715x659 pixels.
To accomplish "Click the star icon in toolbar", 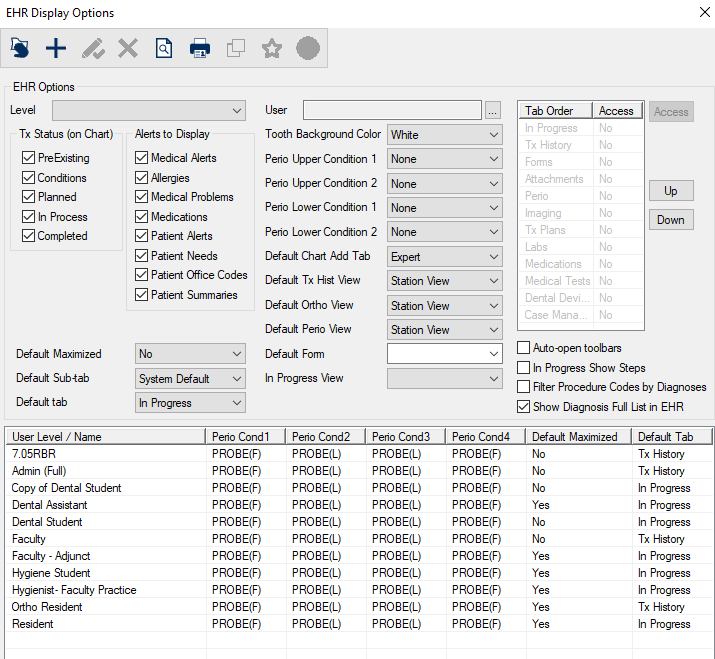I will tap(271, 47).
